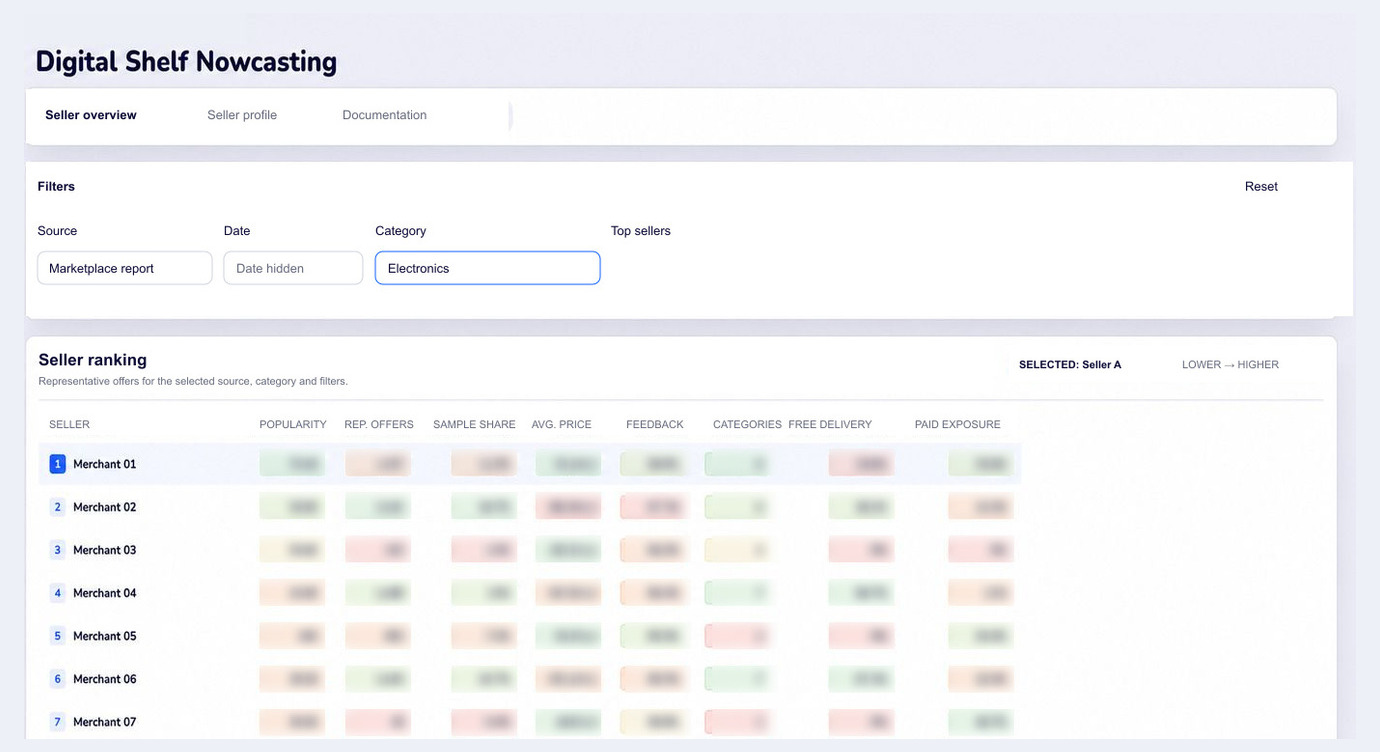Sort by the PAID EXPOSURE column header
The height and width of the screenshot is (752, 1380).
[957, 424]
